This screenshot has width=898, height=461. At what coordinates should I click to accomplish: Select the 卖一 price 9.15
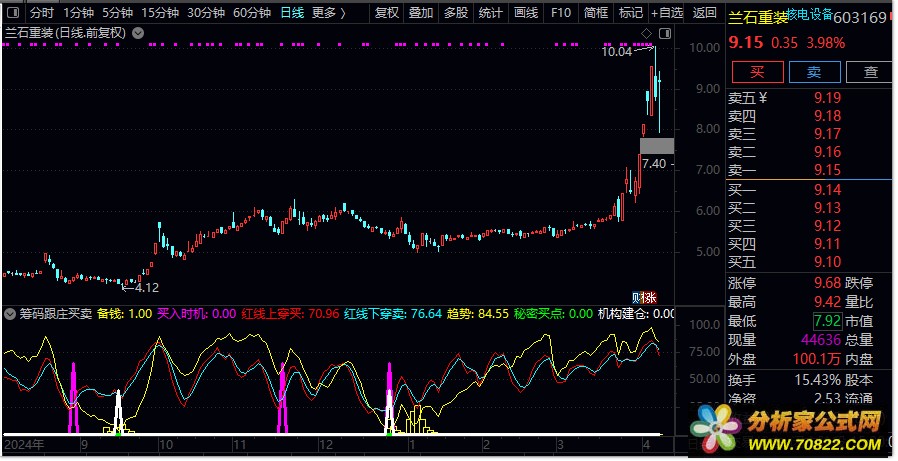(x=828, y=170)
